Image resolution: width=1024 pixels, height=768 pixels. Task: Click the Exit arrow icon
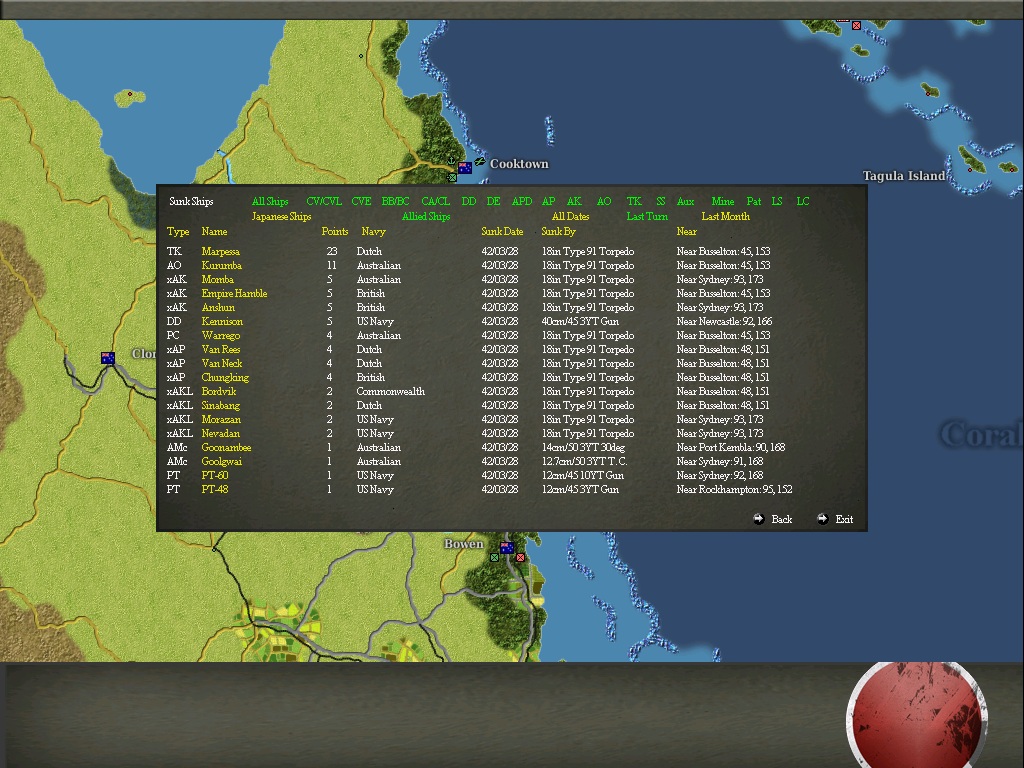822,519
